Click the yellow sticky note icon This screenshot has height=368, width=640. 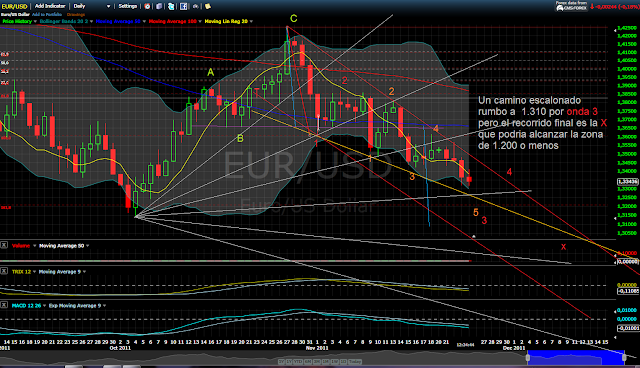pos(208,6)
